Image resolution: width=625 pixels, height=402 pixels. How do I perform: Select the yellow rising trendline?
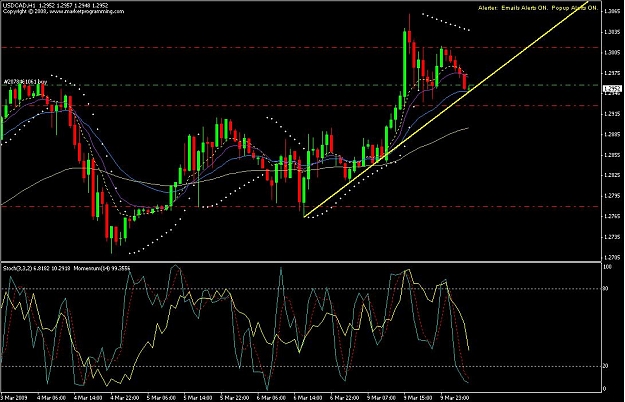[x=446, y=110]
